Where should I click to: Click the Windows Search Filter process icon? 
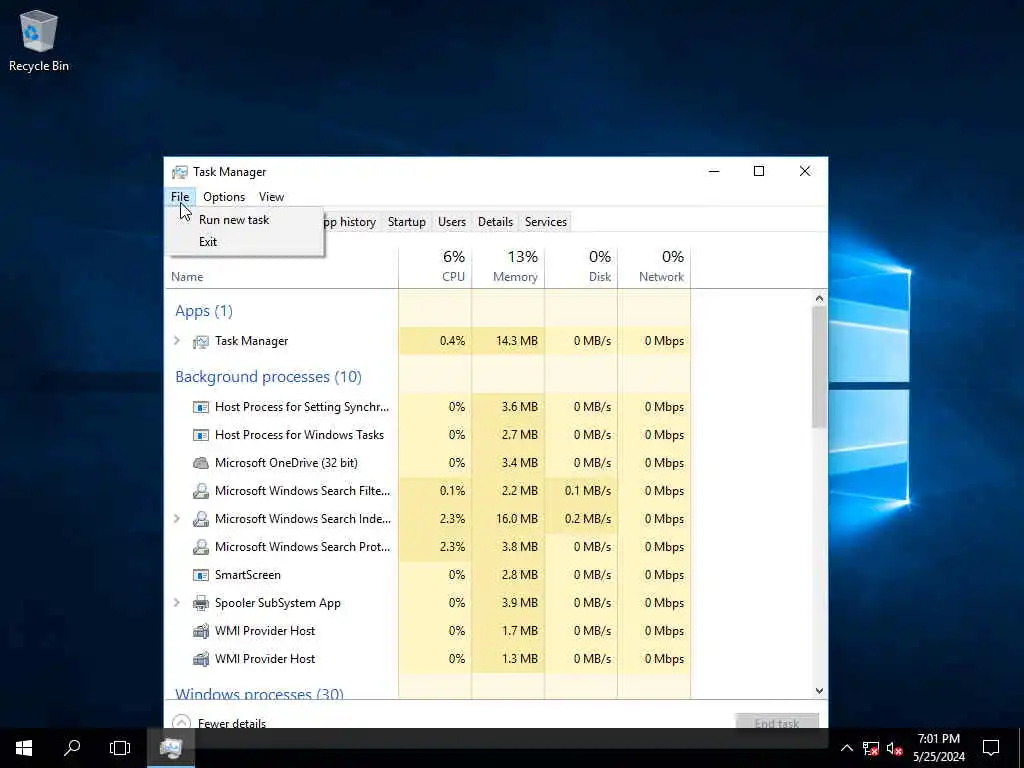pos(200,491)
